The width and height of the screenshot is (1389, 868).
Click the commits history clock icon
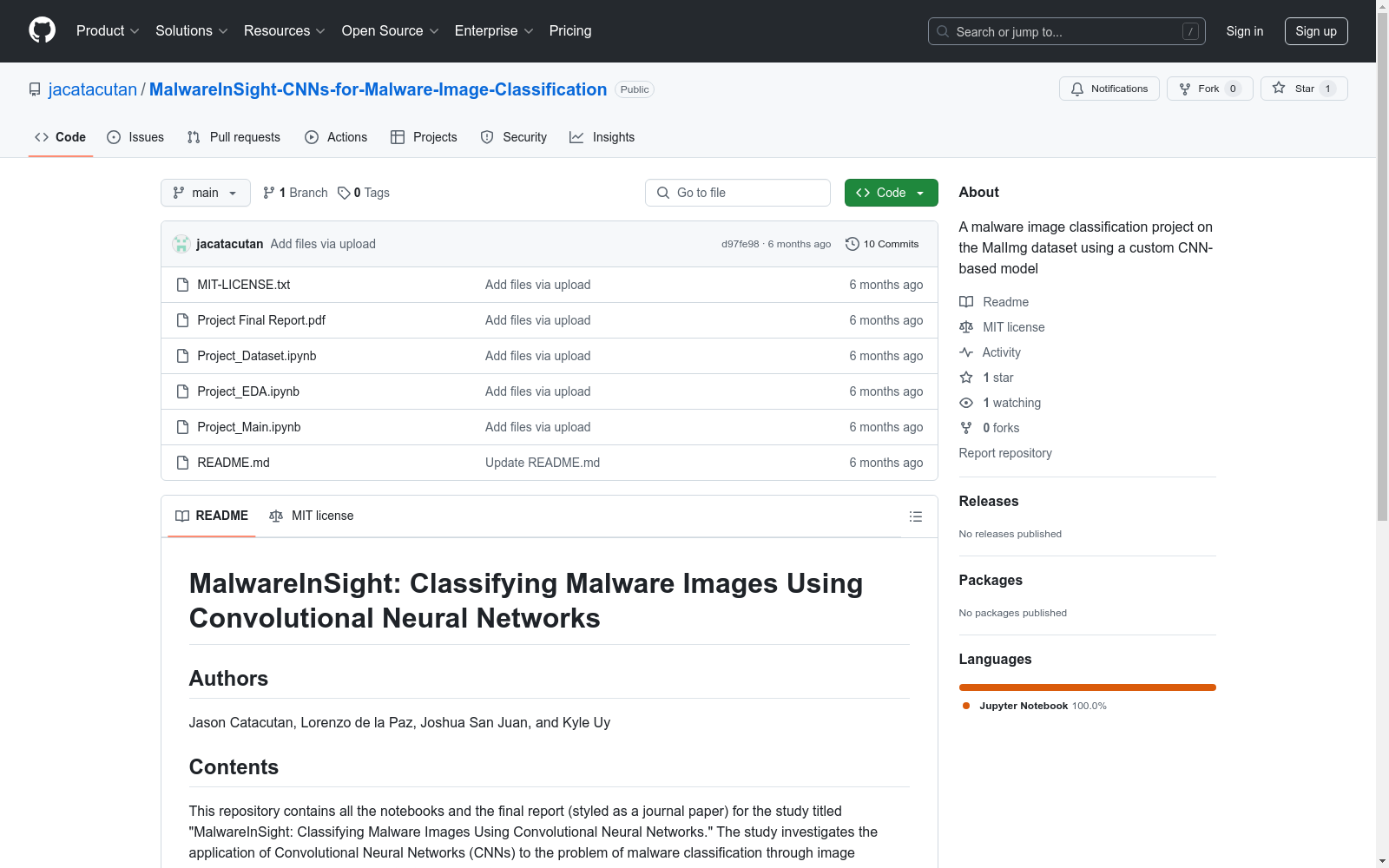[x=852, y=244]
